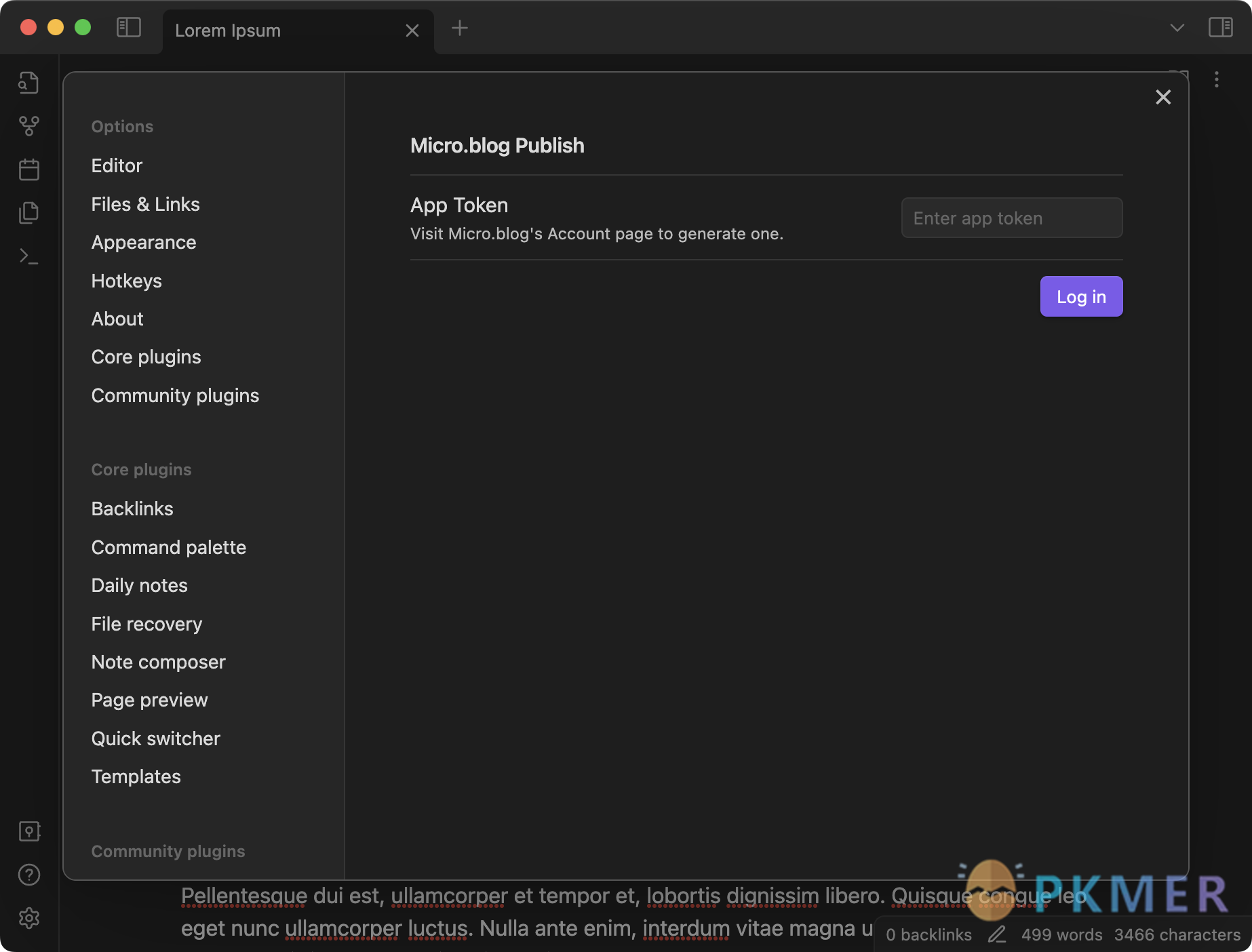Screen dimensions: 1252x952
Task: Open vault switcher icon
Action: coord(29,831)
